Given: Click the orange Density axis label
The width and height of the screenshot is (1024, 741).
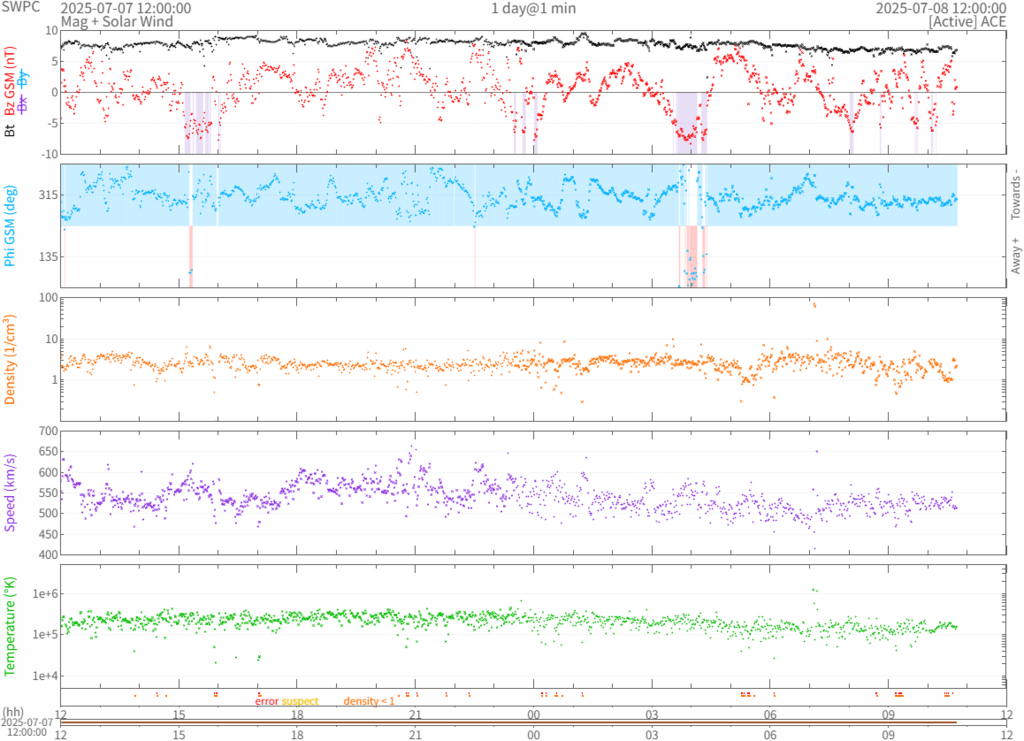Looking at the screenshot, I should 12,363.
